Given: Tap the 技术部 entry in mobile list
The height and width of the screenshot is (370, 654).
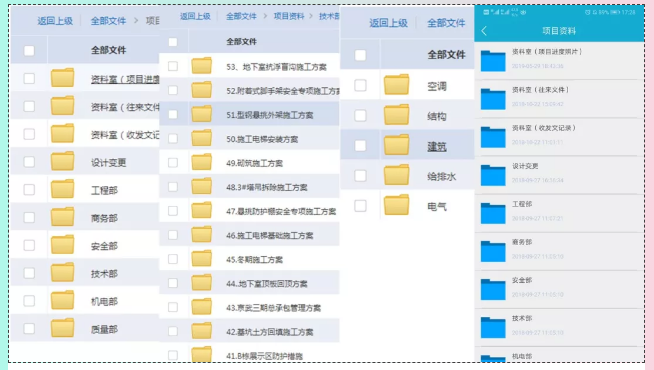Looking at the screenshot, I should [x=559, y=327].
